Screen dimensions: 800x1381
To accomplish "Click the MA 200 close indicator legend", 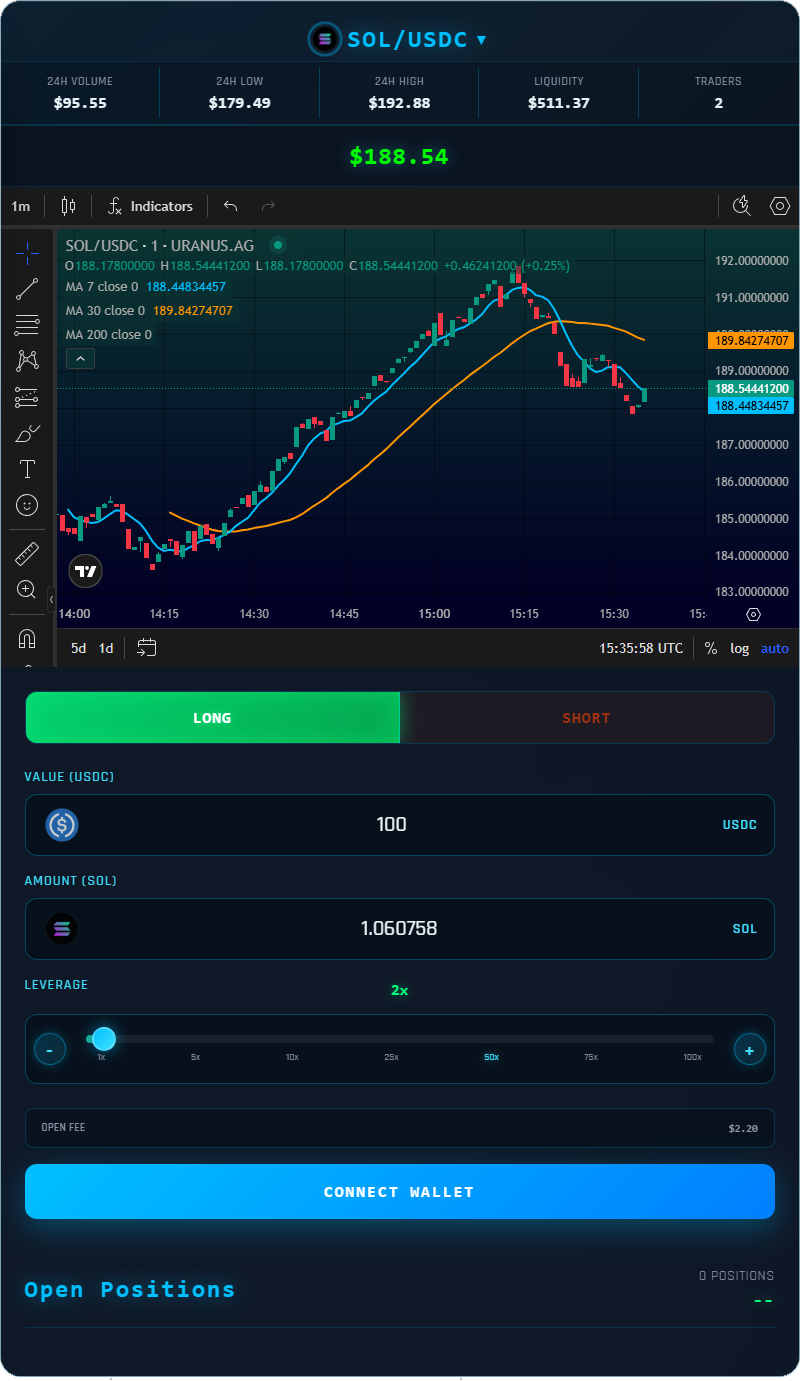I will 109,335.
